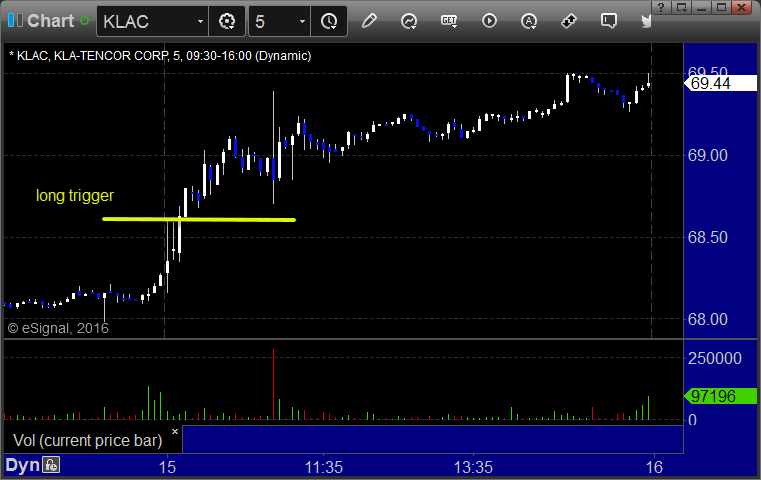Image resolution: width=761 pixels, height=480 pixels.
Task: Click the green 97196 volume value label
Action: click(x=721, y=396)
